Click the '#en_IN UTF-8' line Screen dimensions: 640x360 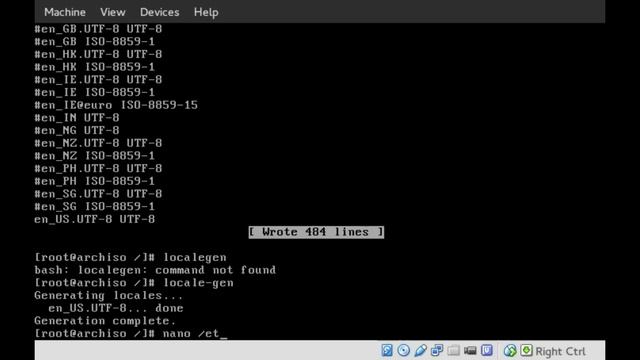(x=77, y=118)
